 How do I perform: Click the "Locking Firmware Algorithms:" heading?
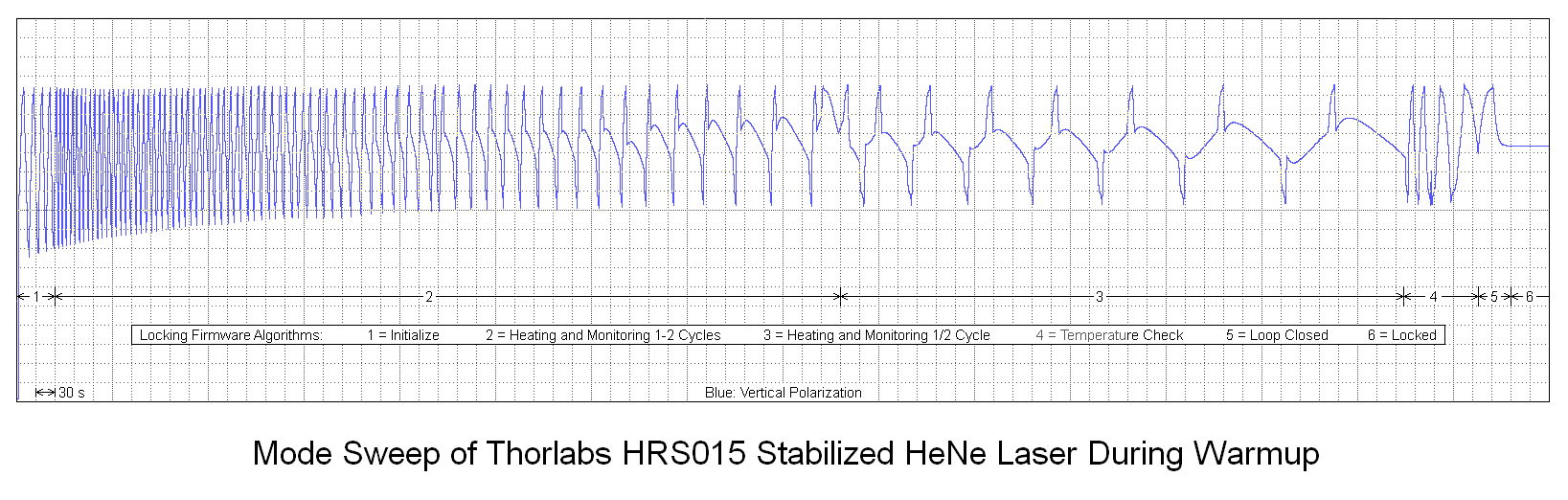[231, 335]
